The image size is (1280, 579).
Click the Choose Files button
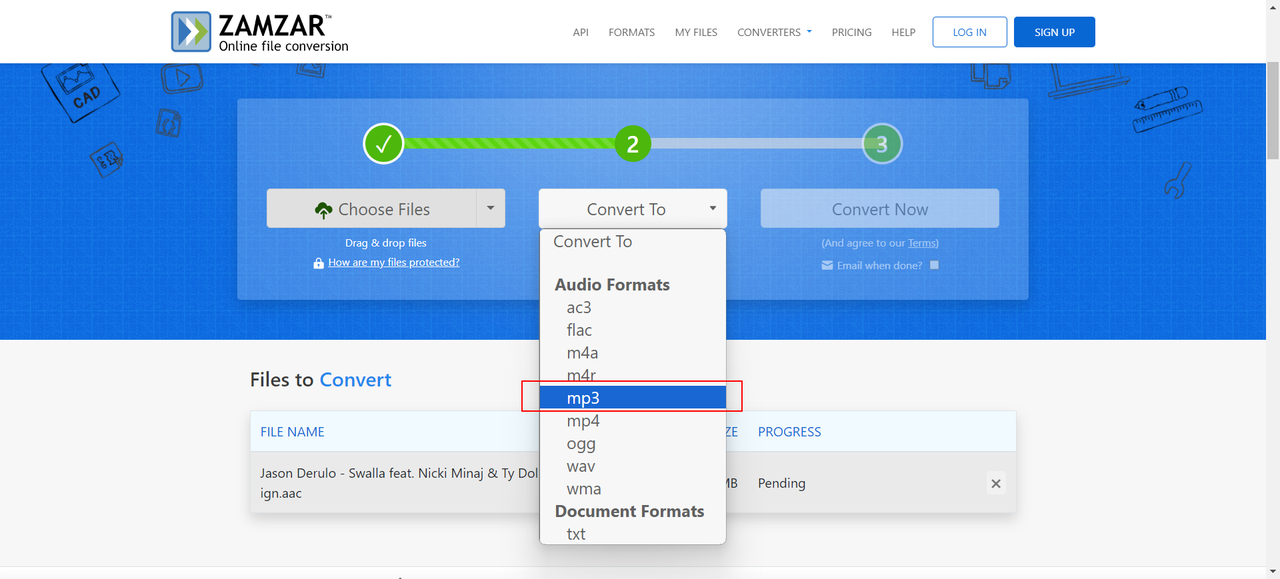[x=372, y=209]
